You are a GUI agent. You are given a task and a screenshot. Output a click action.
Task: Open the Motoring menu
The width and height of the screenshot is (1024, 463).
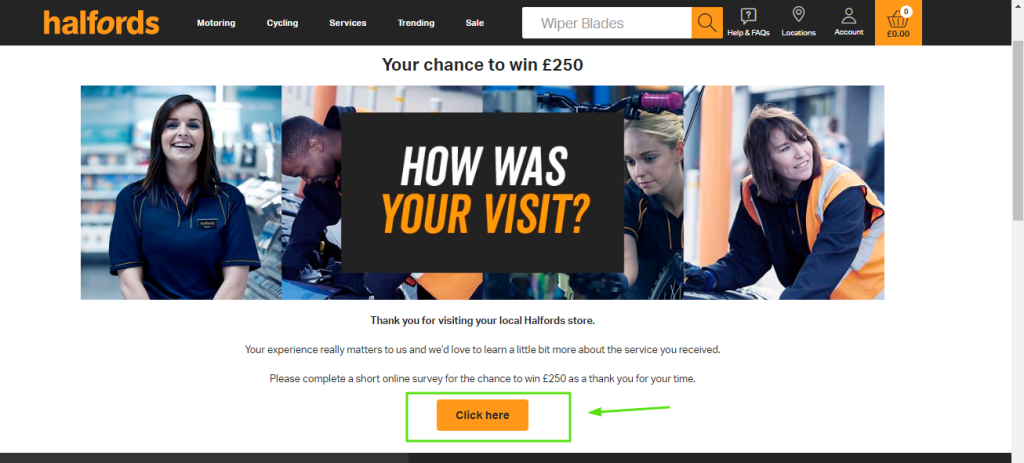[x=216, y=23]
